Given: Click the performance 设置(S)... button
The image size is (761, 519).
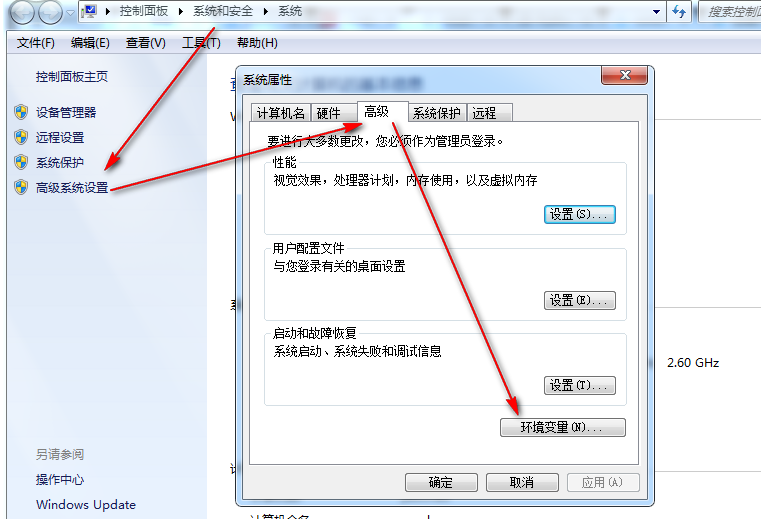Looking at the screenshot, I should click(579, 214).
